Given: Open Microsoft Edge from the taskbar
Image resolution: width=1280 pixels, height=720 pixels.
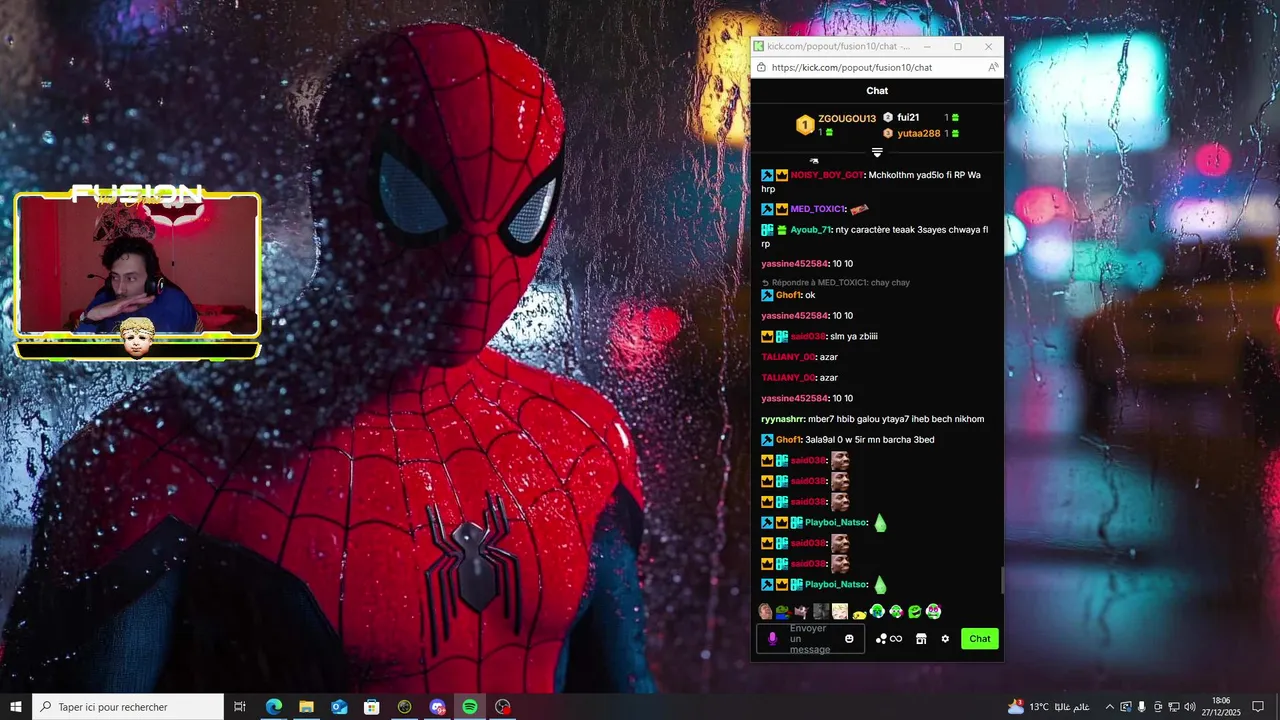Looking at the screenshot, I should tap(273, 707).
